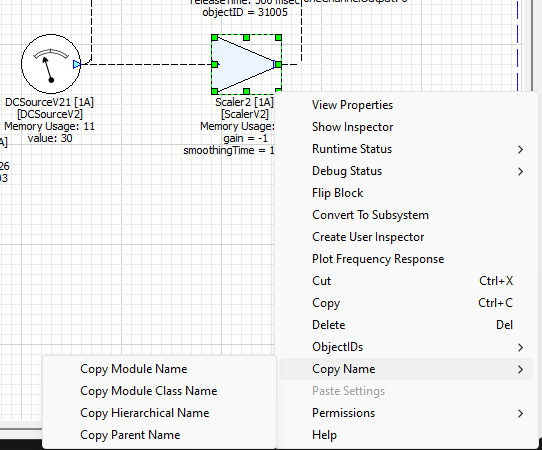Select Flip Block option
The width and height of the screenshot is (542, 450).
click(x=406, y=193)
